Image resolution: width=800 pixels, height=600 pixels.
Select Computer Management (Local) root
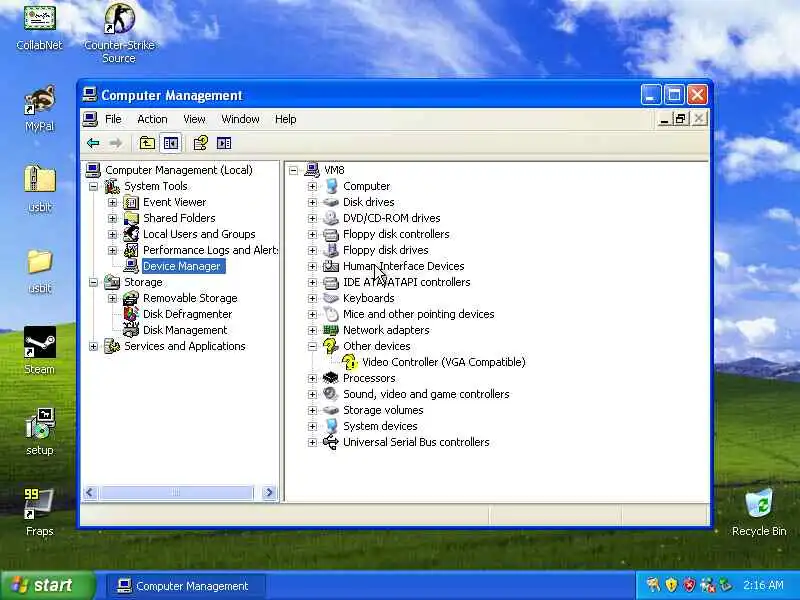click(179, 170)
